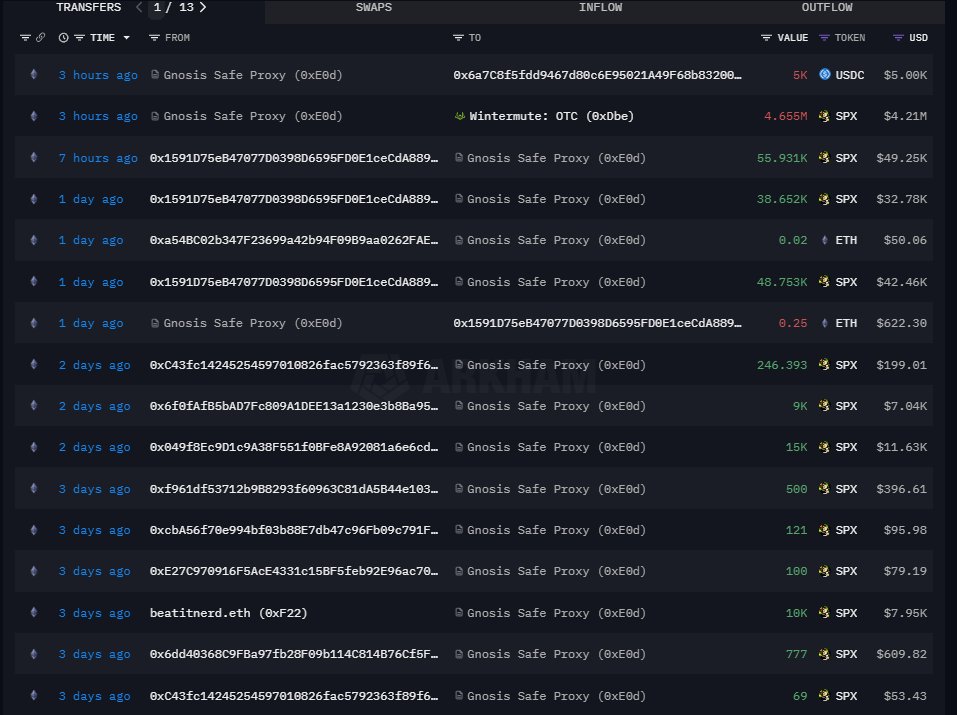Open Wintermute: OTC (0xDbe) entity
Image resolution: width=957 pixels, height=715 pixels.
point(552,116)
